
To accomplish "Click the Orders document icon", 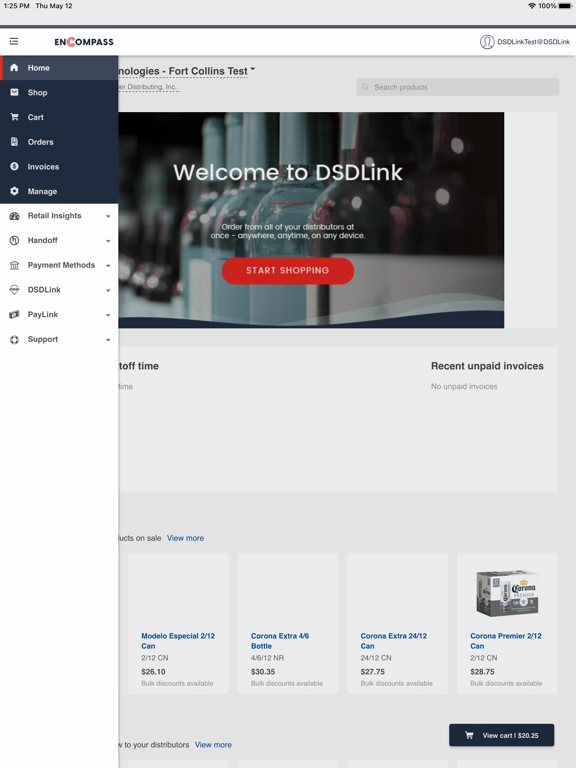I will click(14, 142).
